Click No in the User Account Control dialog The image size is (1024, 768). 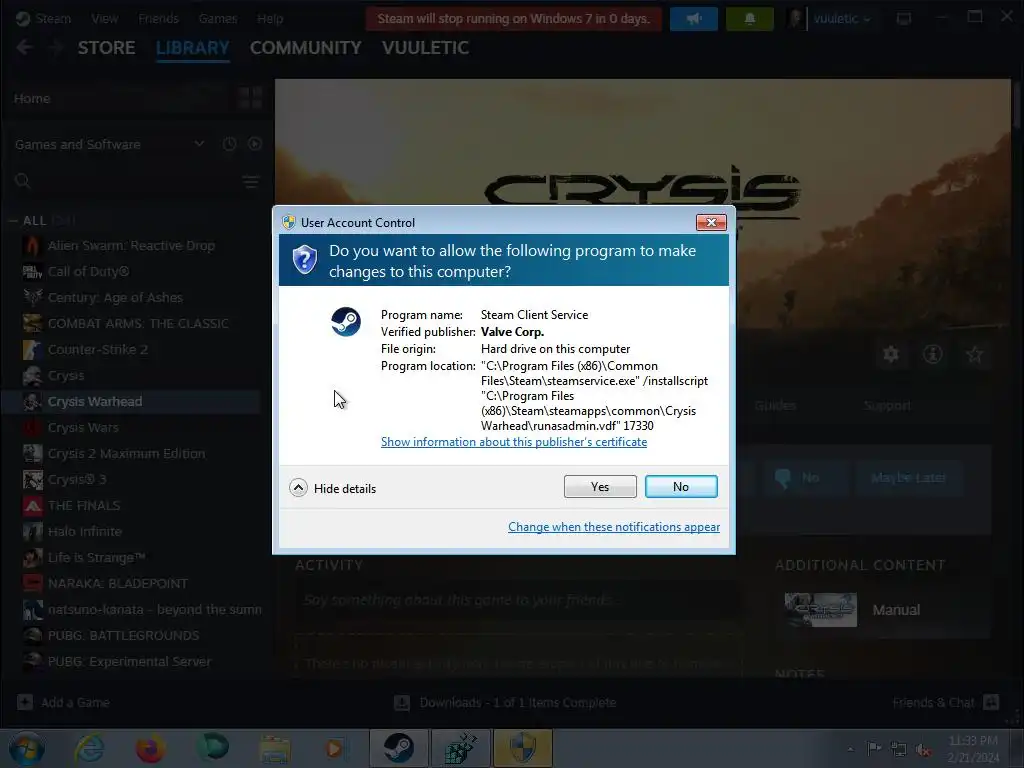(680, 487)
